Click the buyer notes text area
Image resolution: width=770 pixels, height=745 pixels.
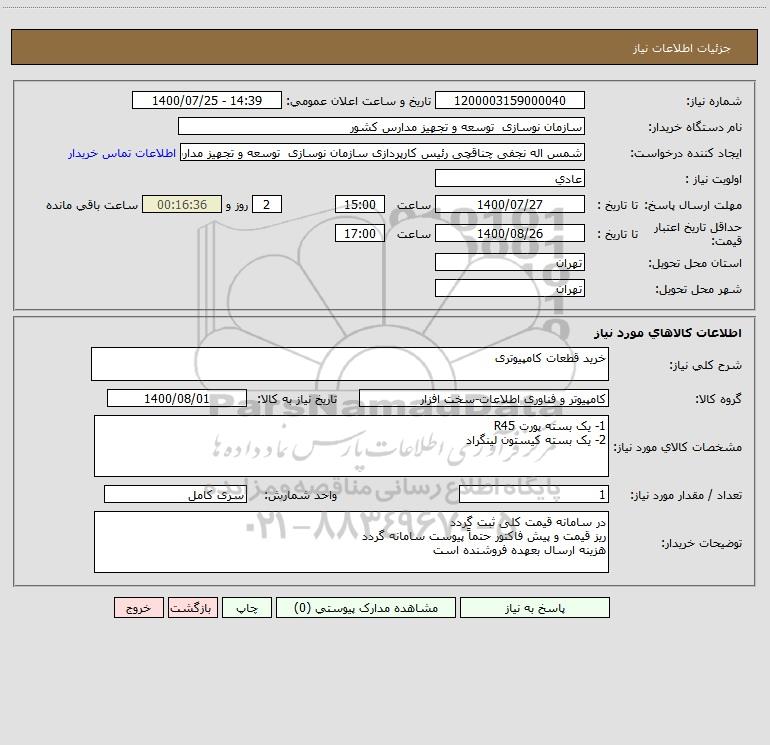351,542
